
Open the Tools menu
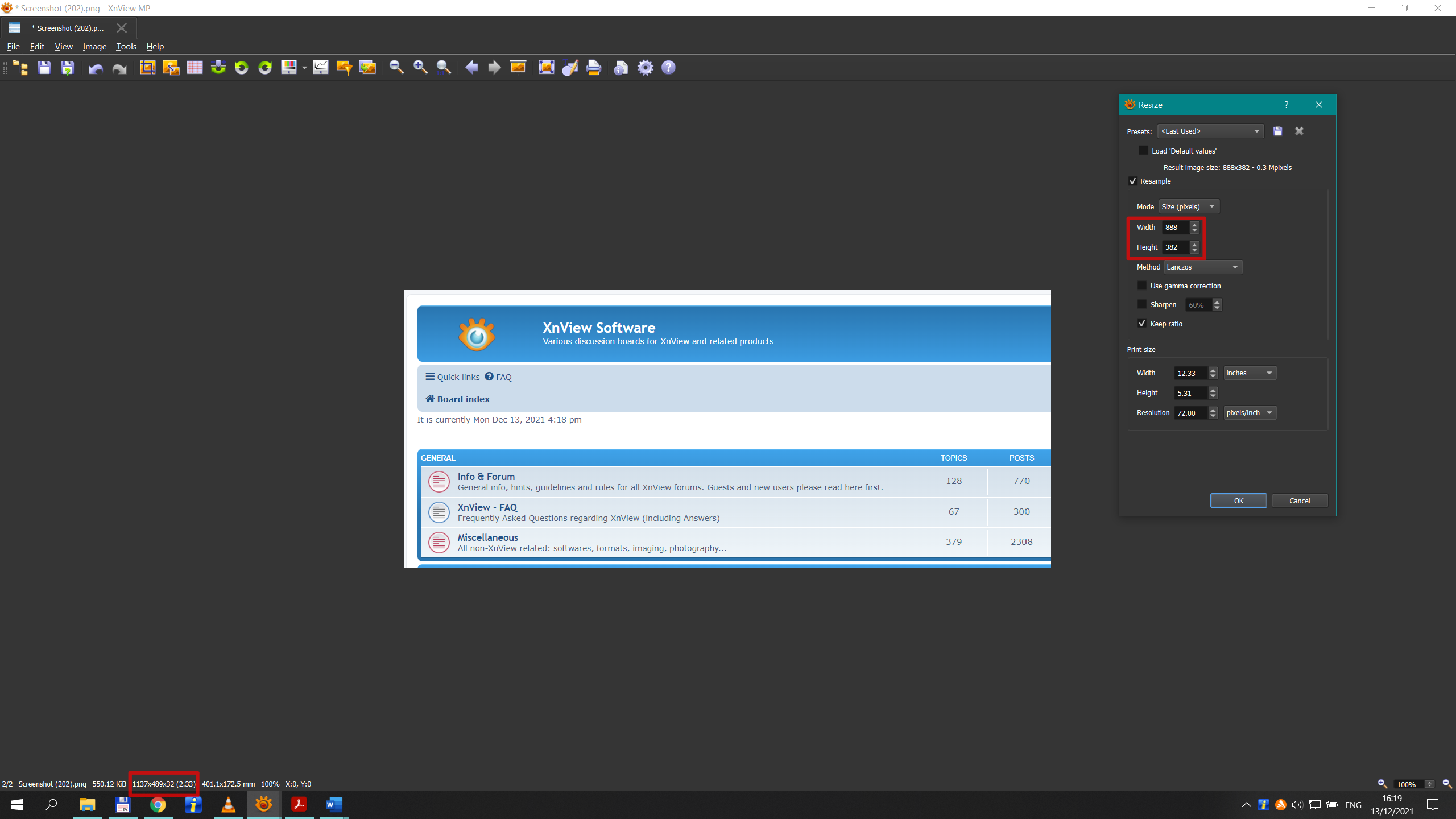coord(126,47)
